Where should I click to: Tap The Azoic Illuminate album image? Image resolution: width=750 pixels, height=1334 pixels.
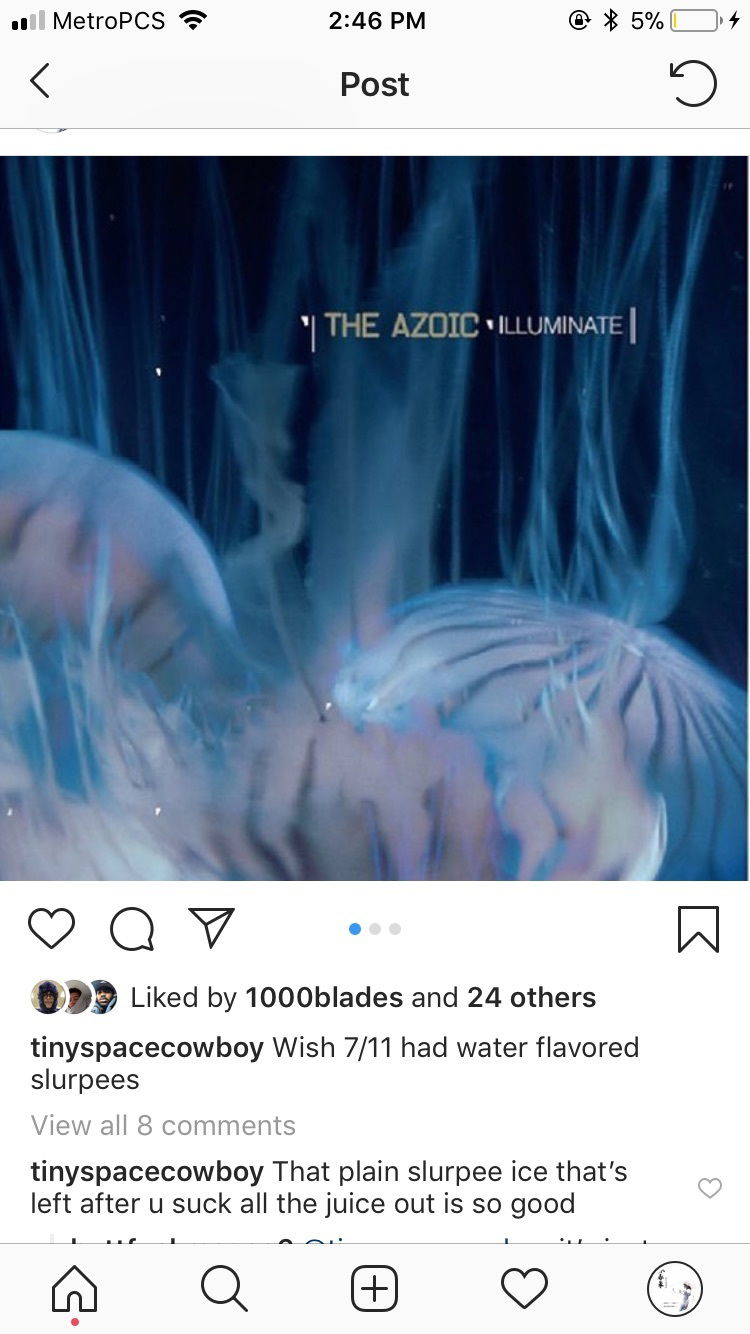[x=374, y=518]
